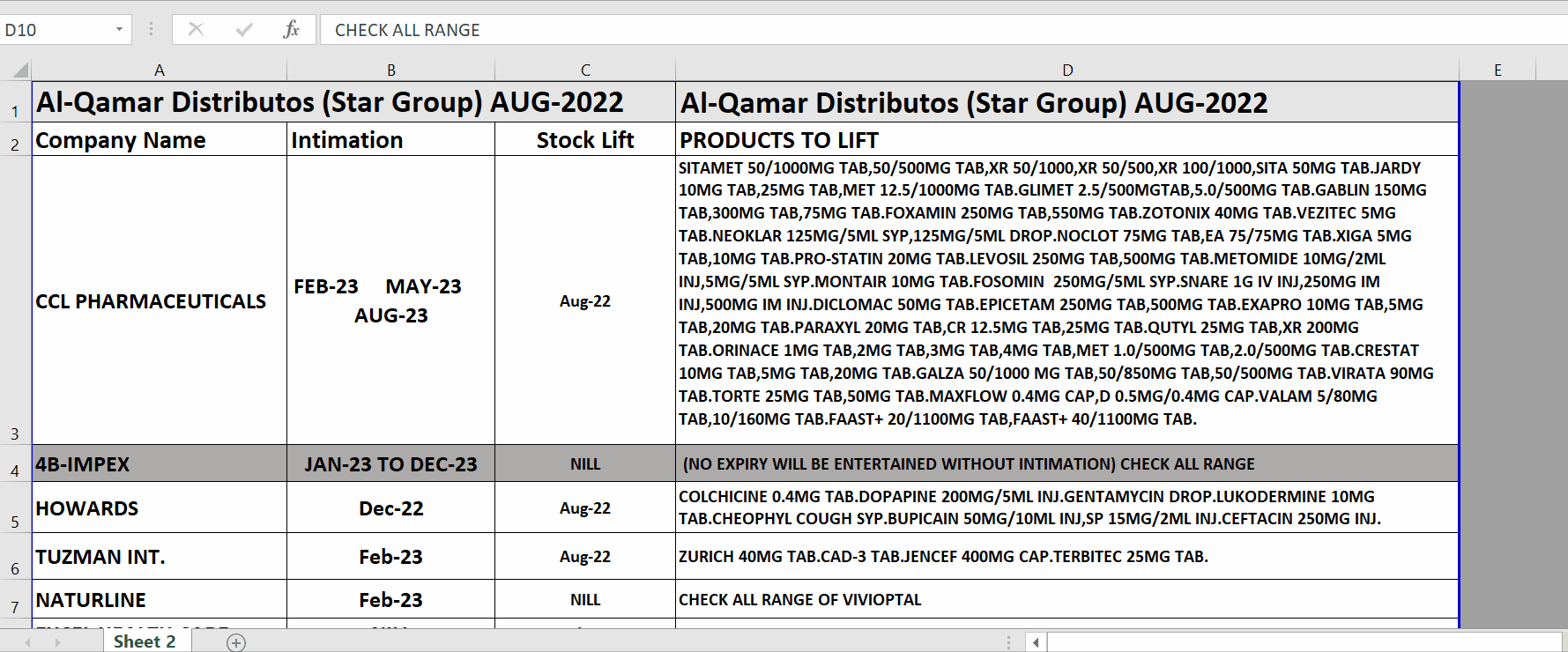Select the Stock Lift header cell
Image resolution: width=1568 pixels, height=652 pixels.
click(x=585, y=139)
